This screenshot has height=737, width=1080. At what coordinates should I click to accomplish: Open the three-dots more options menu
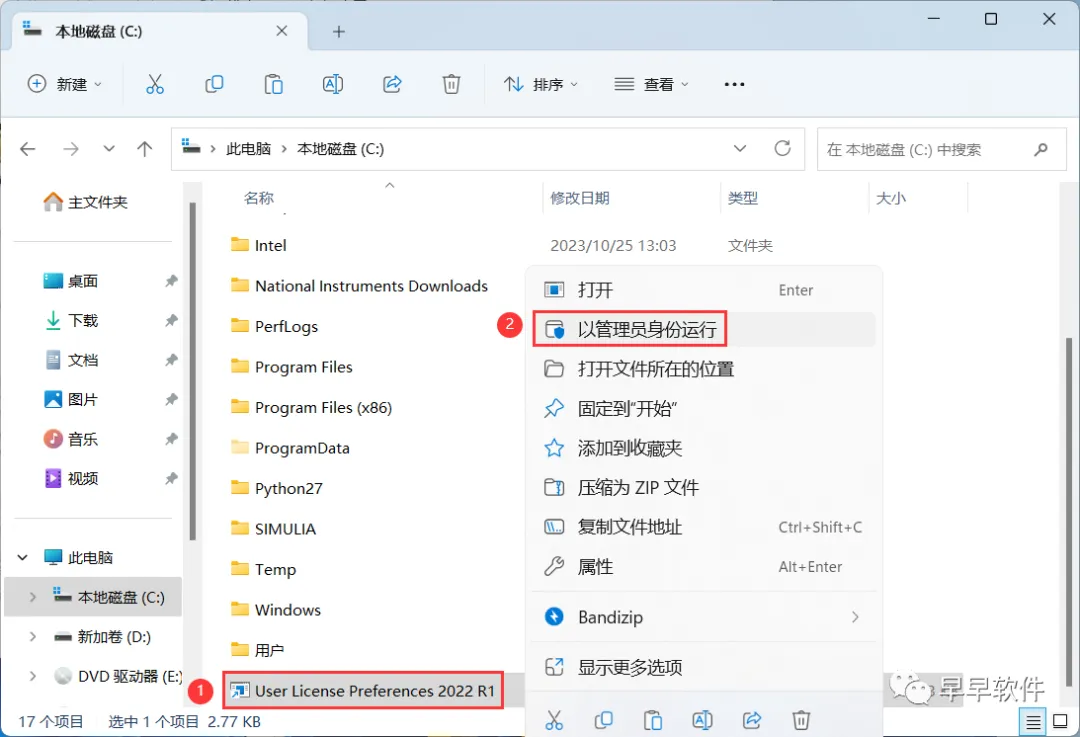tap(734, 84)
